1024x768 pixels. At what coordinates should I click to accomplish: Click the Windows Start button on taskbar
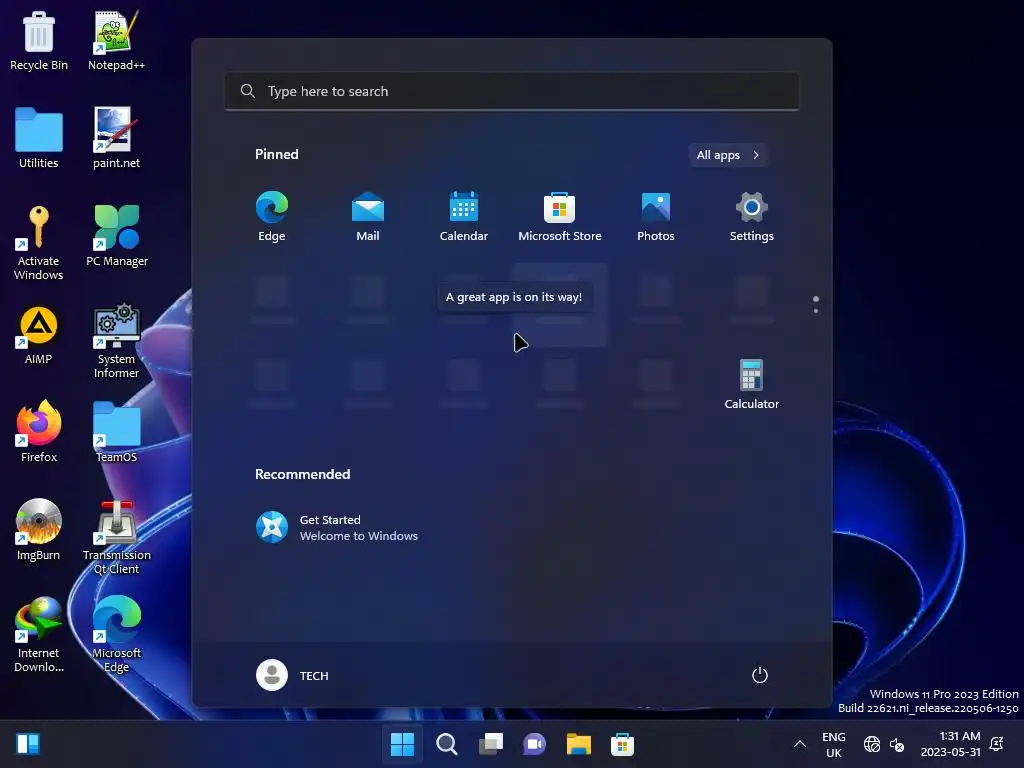coord(402,744)
